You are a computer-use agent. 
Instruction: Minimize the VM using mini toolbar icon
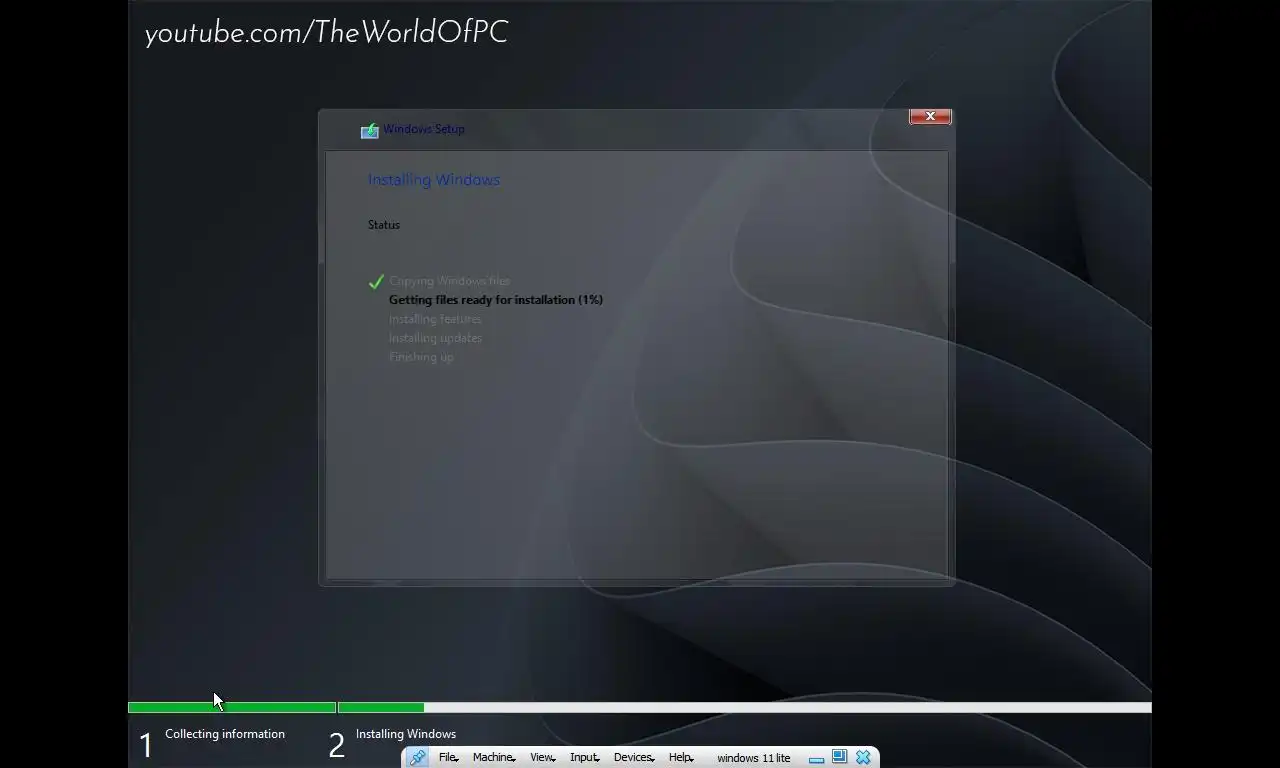point(816,759)
